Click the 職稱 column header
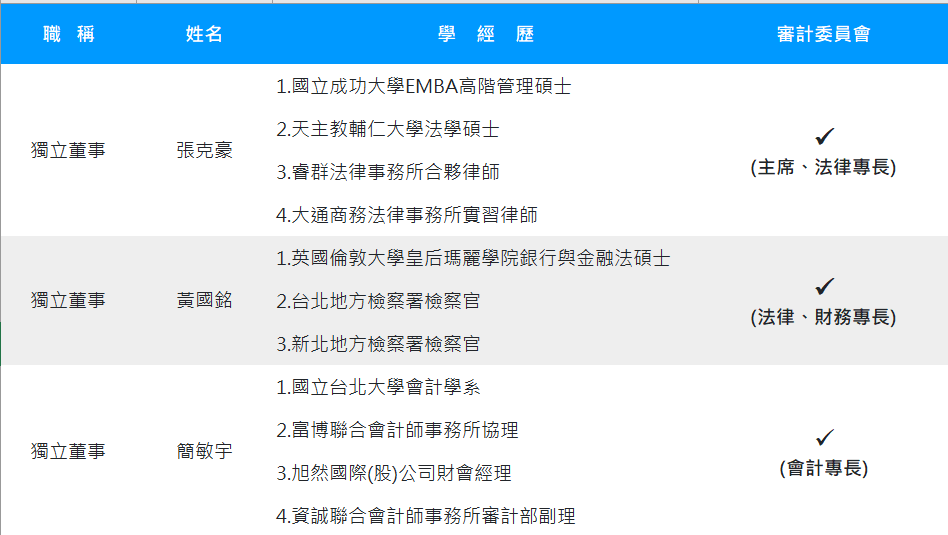948x535 pixels. (68, 34)
